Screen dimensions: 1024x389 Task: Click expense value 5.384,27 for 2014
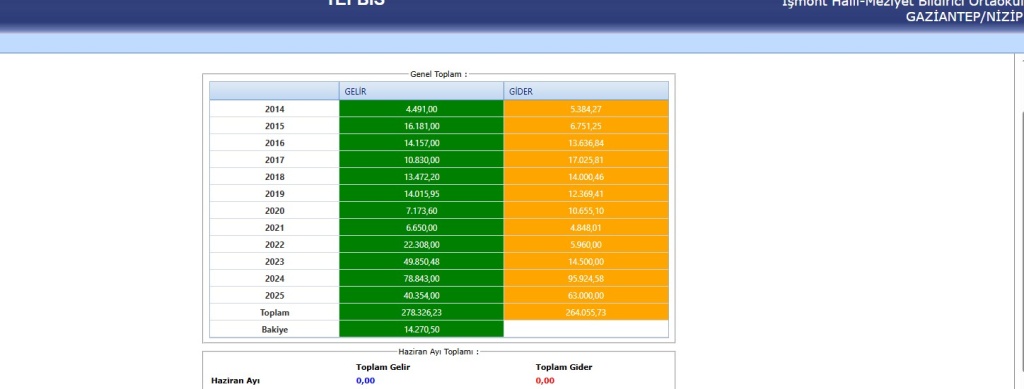pos(586,109)
